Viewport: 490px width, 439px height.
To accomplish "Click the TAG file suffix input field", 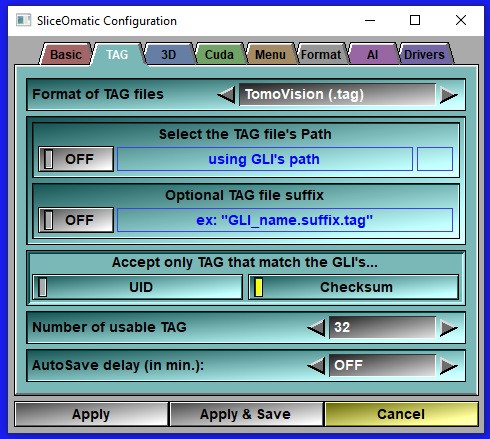I will 285,220.
